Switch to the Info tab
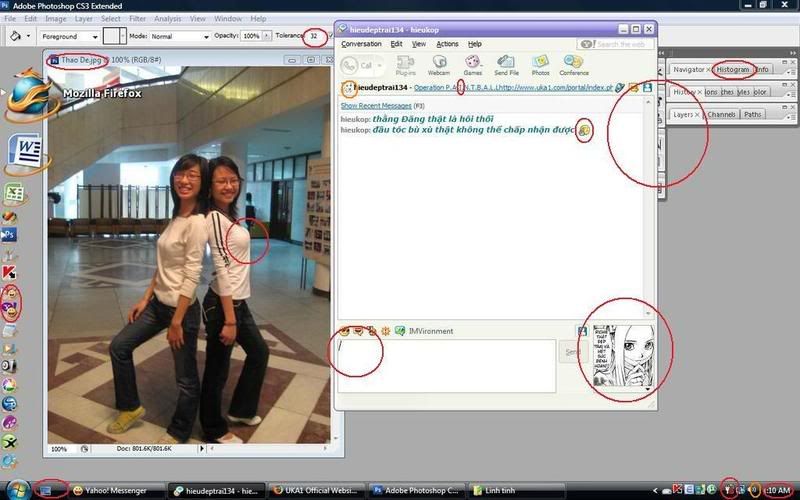800x500 pixels. tap(762, 69)
